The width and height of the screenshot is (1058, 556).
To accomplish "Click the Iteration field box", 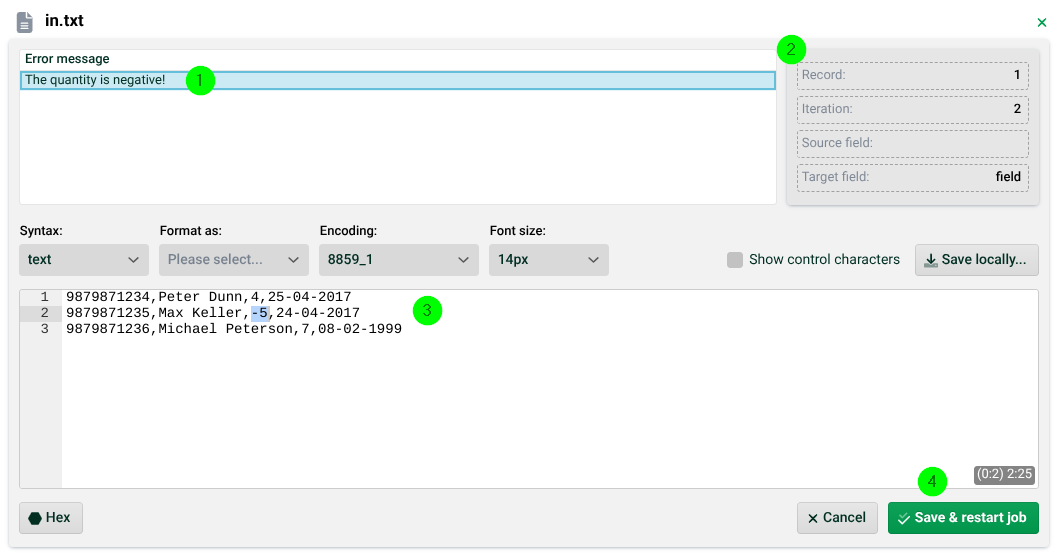I will 912,109.
